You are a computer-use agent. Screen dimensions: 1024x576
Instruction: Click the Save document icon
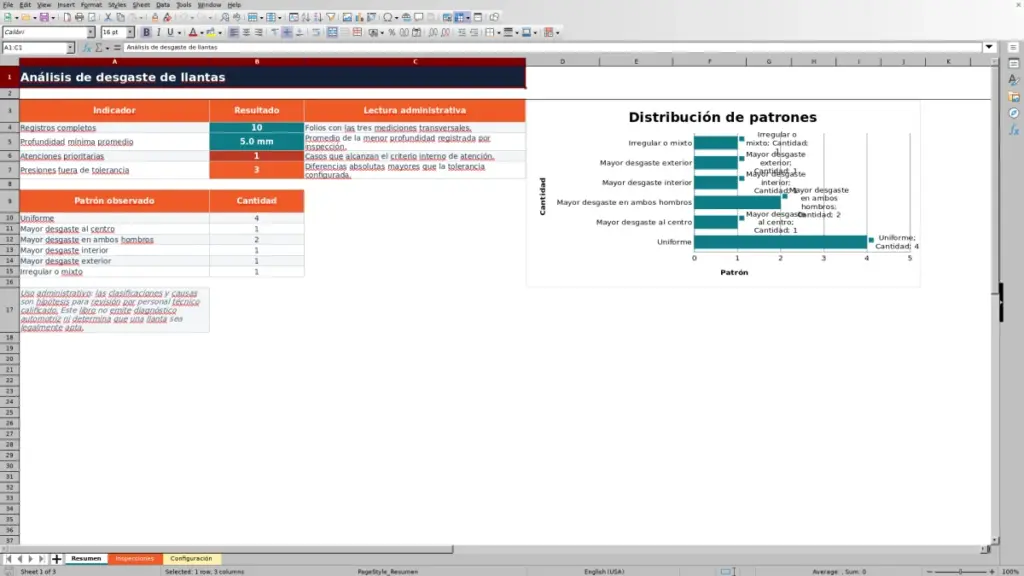pos(44,18)
